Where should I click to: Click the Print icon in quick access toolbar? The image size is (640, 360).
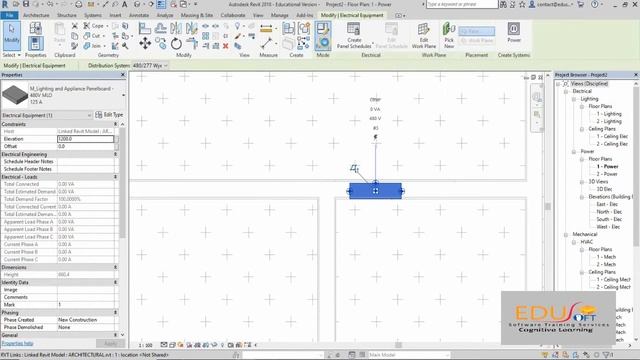[x=78, y=4]
